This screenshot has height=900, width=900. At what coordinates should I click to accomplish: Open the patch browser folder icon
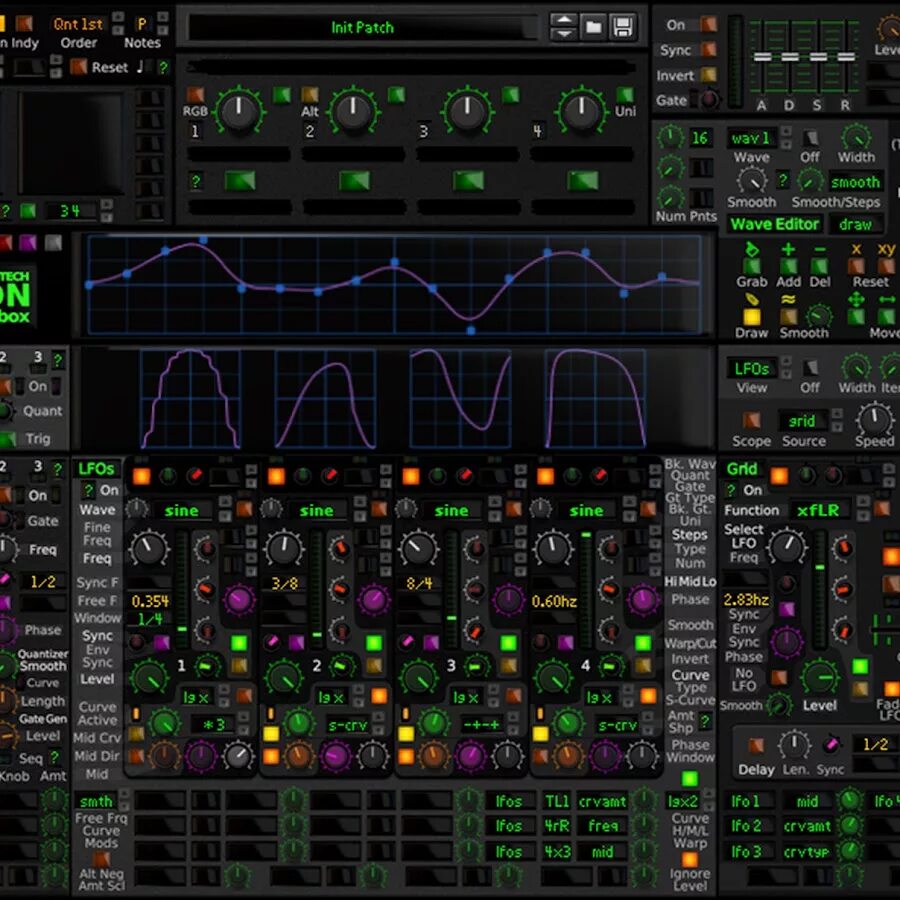[x=592, y=25]
